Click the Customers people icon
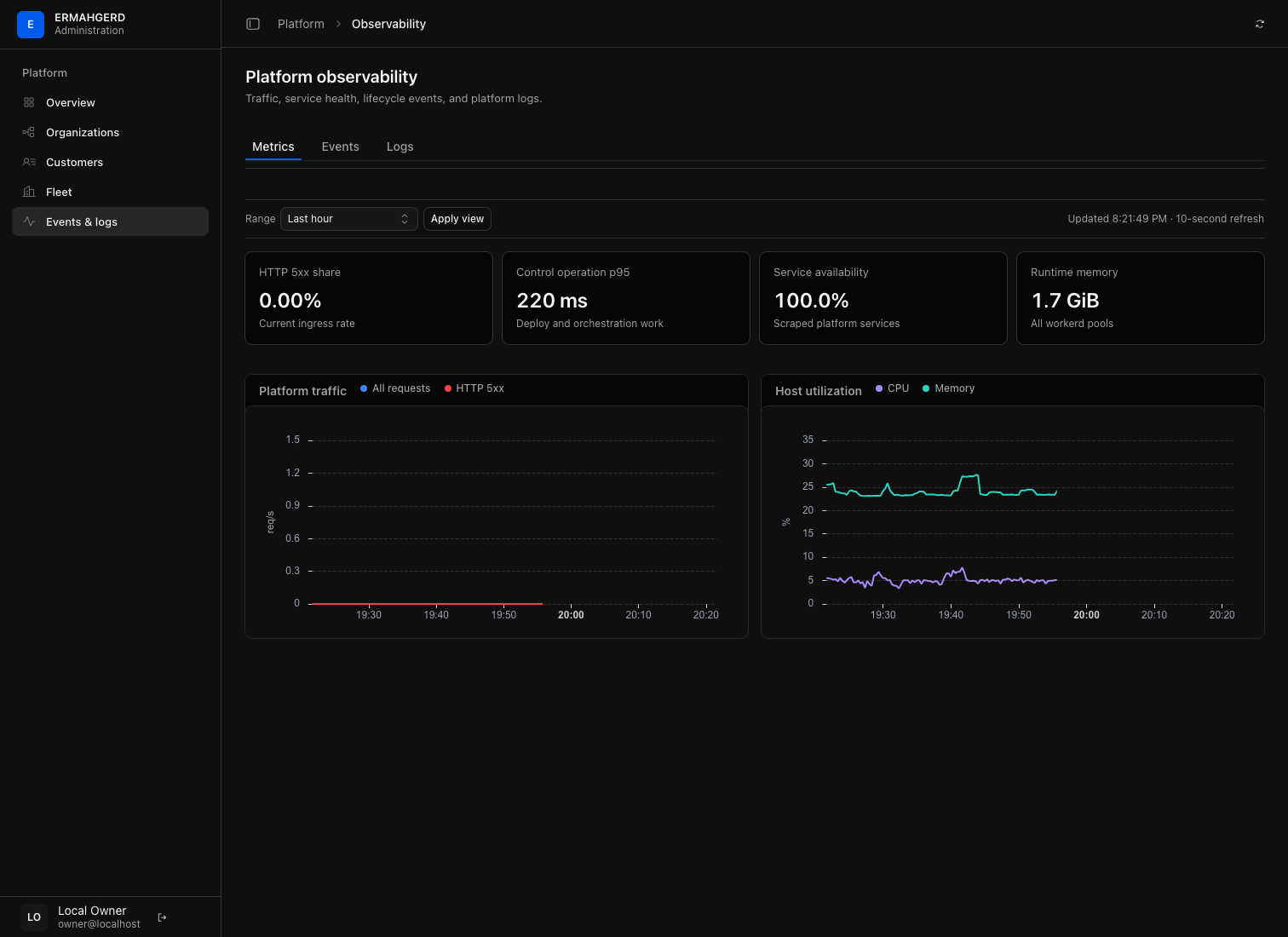Screen dimensions: 1288x937 pyautogui.click(x=29, y=162)
